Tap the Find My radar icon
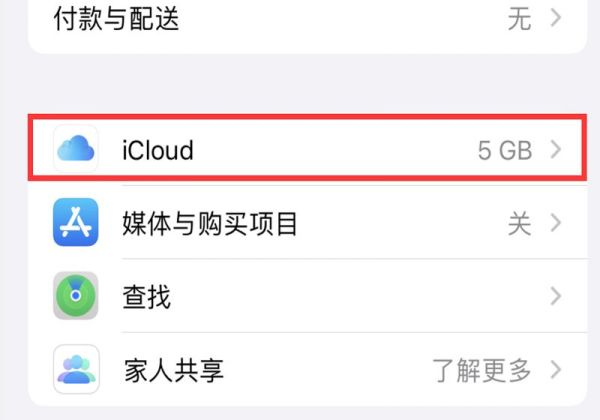 (x=76, y=296)
